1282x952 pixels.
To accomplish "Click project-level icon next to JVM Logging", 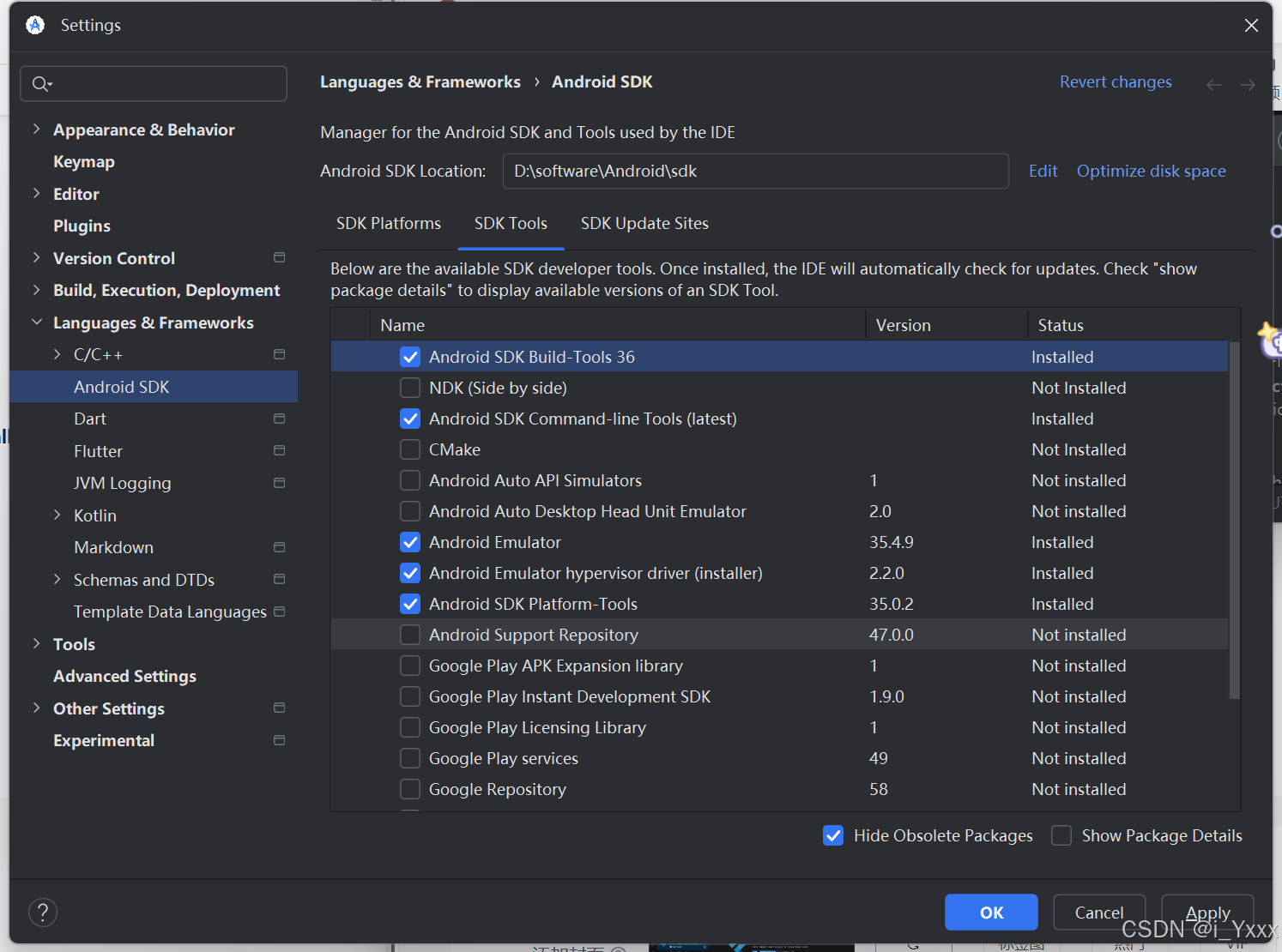I will [x=279, y=483].
